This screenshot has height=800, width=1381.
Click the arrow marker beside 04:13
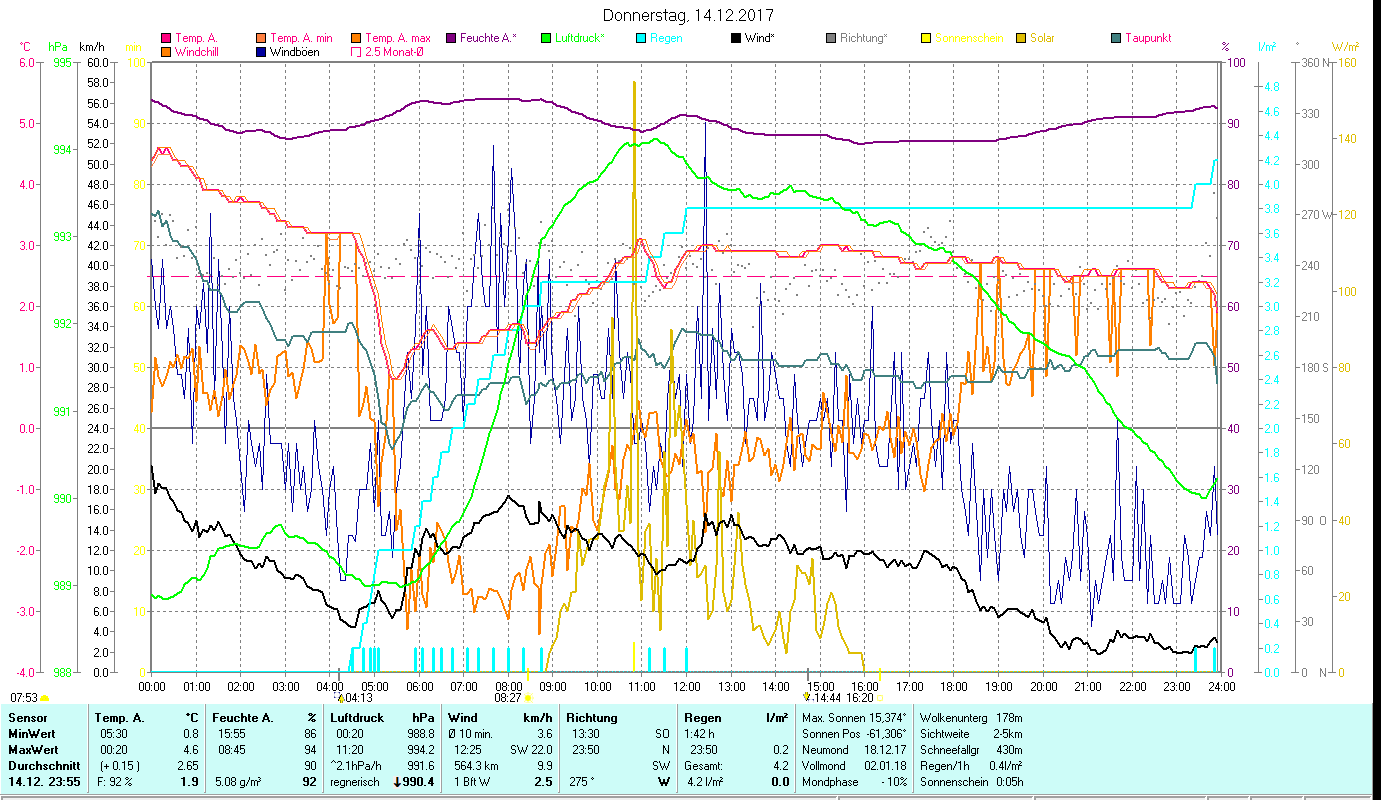coord(340,697)
